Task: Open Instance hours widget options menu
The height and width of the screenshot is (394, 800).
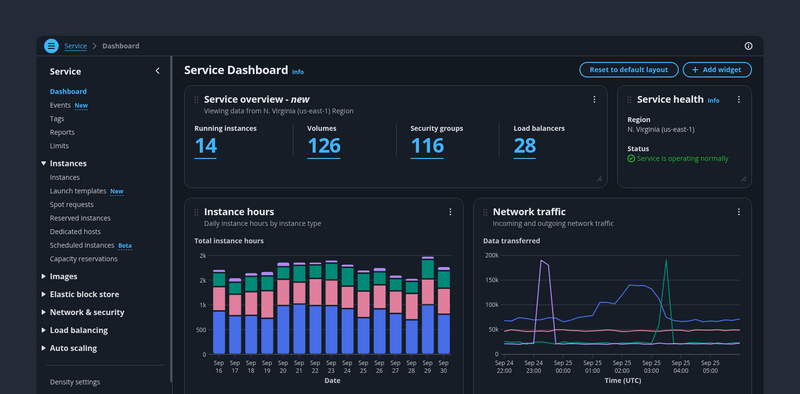Action: click(x=450, y=212)
